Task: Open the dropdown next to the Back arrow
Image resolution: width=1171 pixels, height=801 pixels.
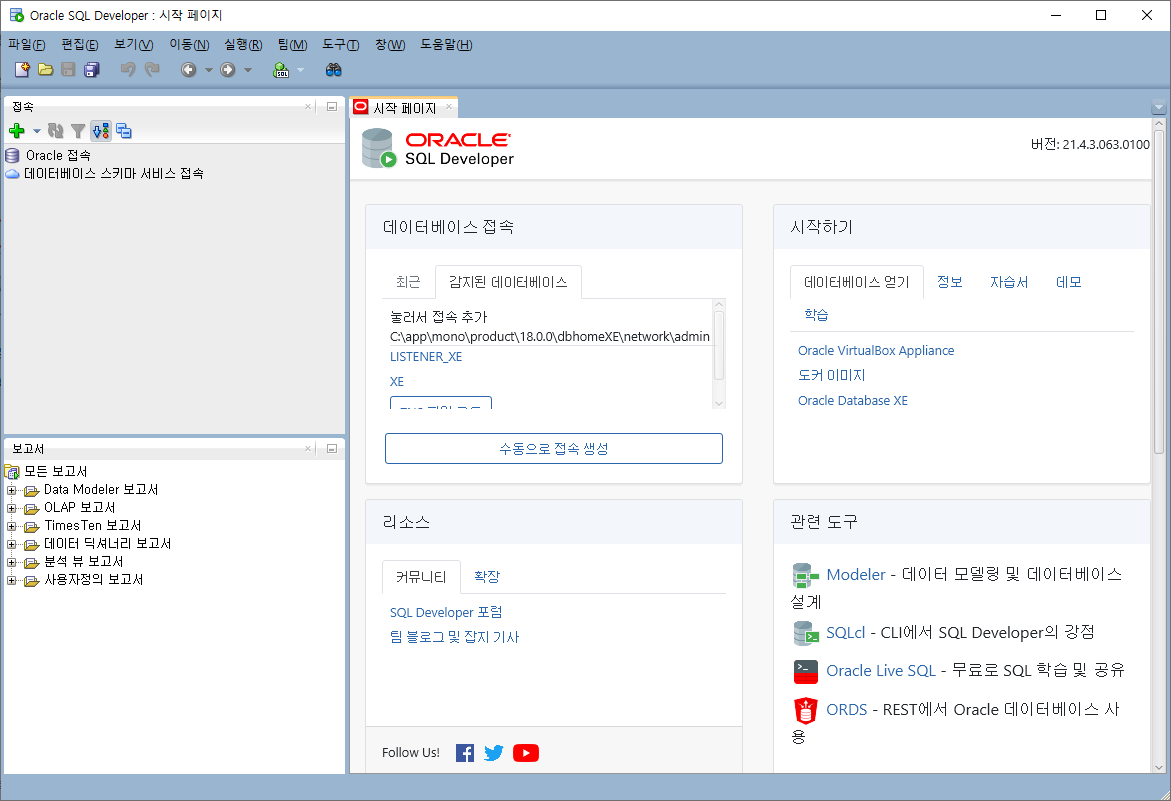Action: pyautogui.click(x=208, y=69)
